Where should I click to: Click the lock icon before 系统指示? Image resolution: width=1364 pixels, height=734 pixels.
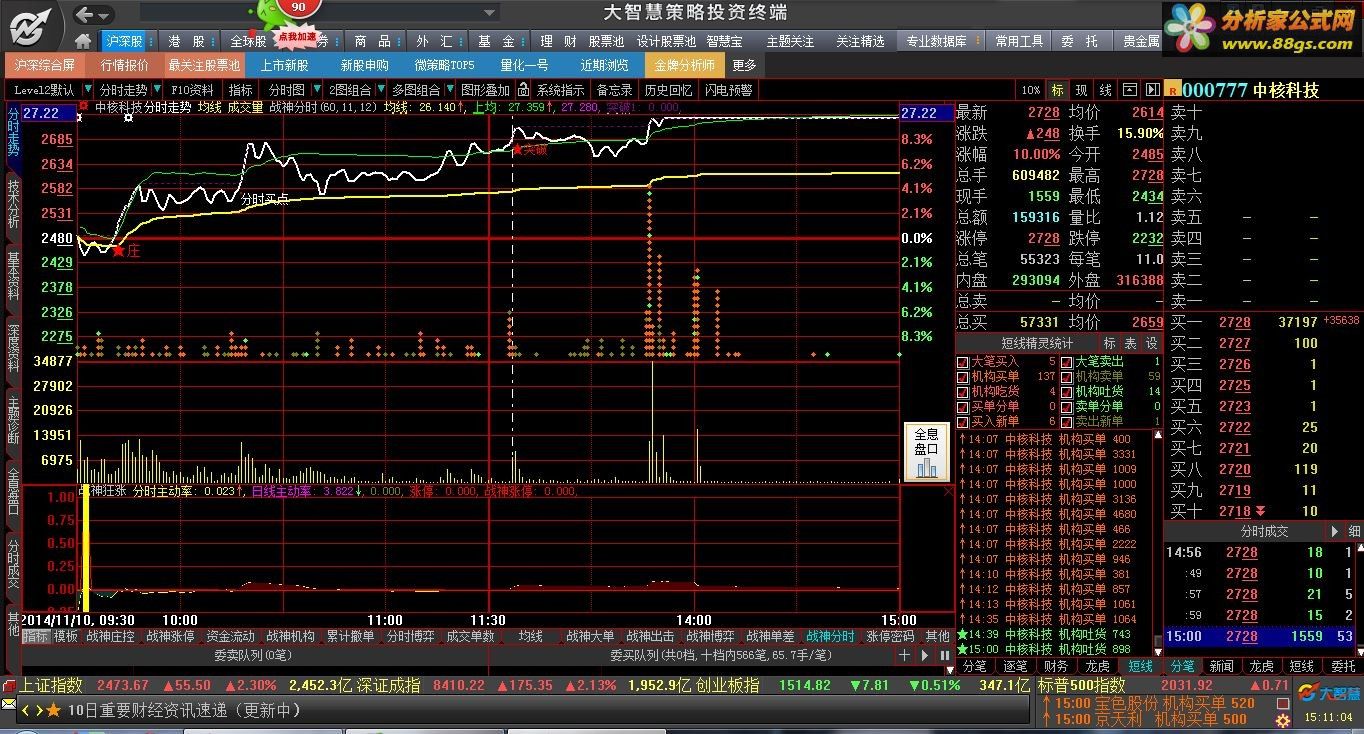point(523,90)
